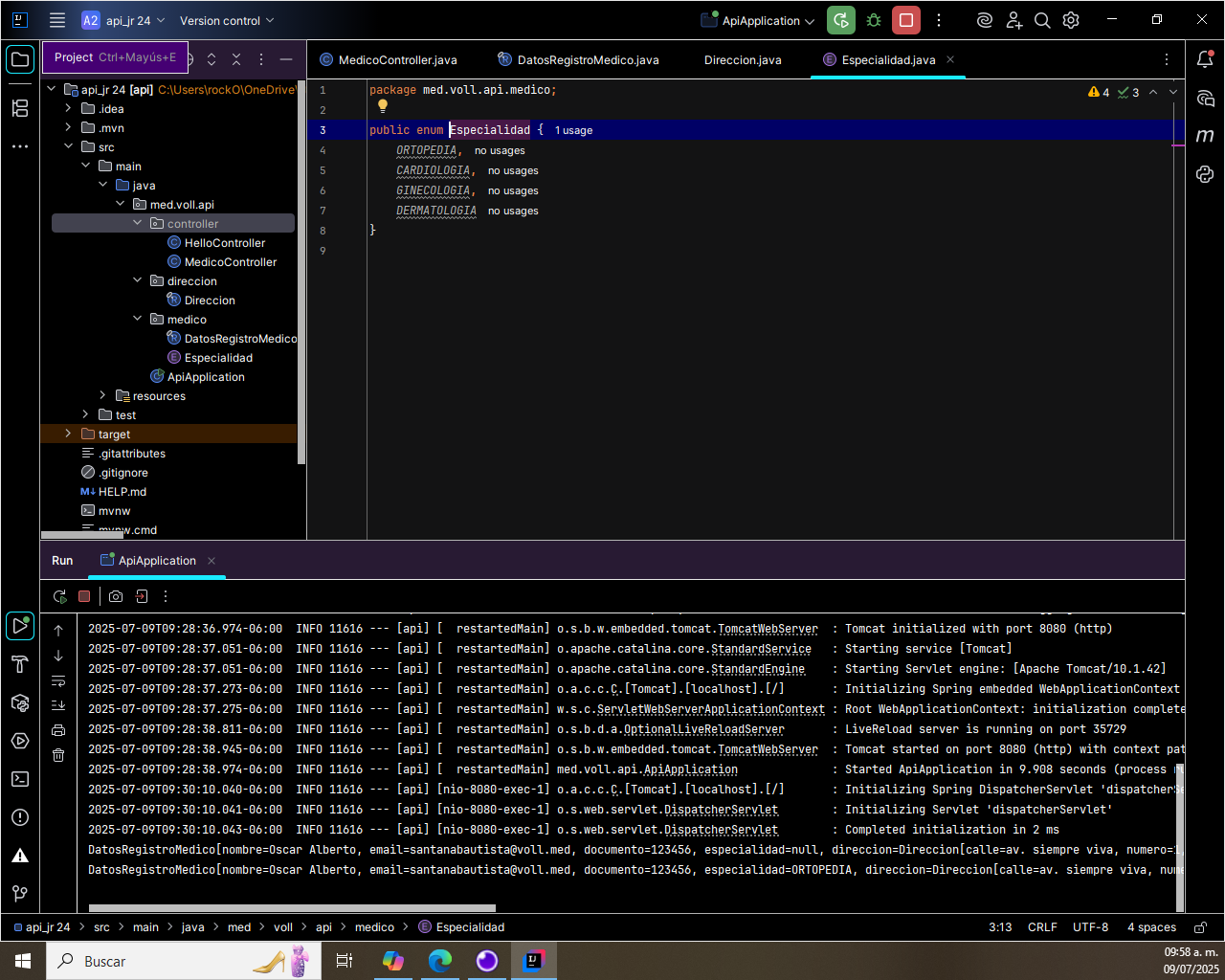Image resolution: width=1225 pixels, height=980 pixels.
Task: Print console output
Action: pyautogui.click(x=58, y=730)
